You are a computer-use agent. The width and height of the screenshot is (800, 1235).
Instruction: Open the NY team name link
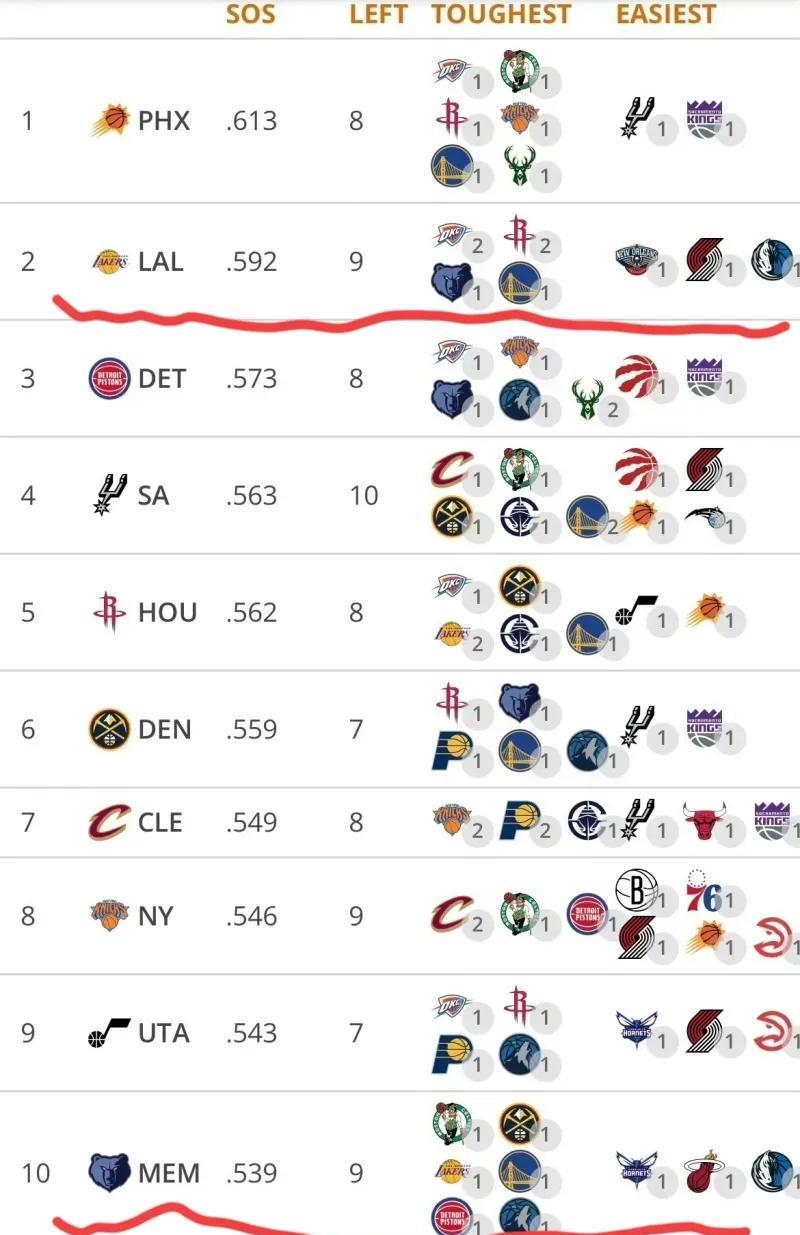pos(155,916)
